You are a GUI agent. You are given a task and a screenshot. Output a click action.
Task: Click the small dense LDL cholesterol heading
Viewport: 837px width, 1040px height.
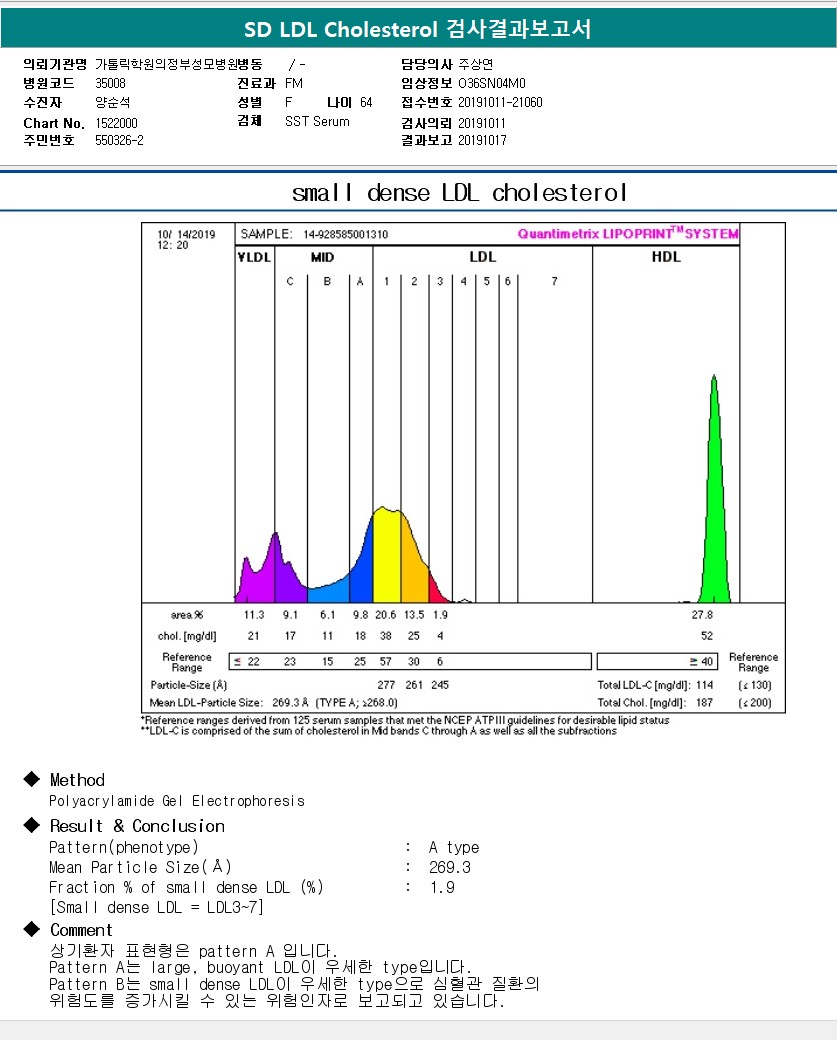459,192
